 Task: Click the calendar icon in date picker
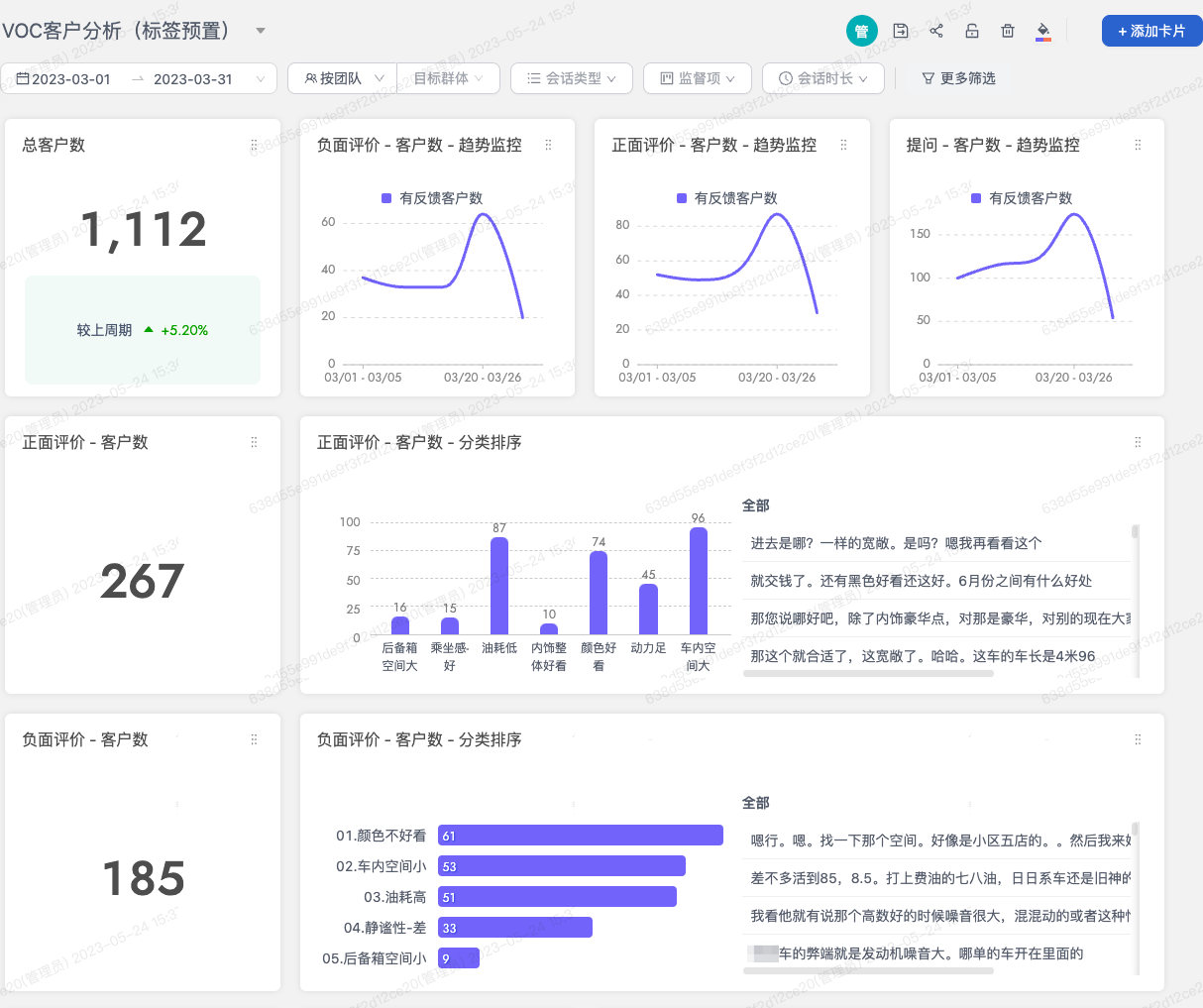point(23,78)
